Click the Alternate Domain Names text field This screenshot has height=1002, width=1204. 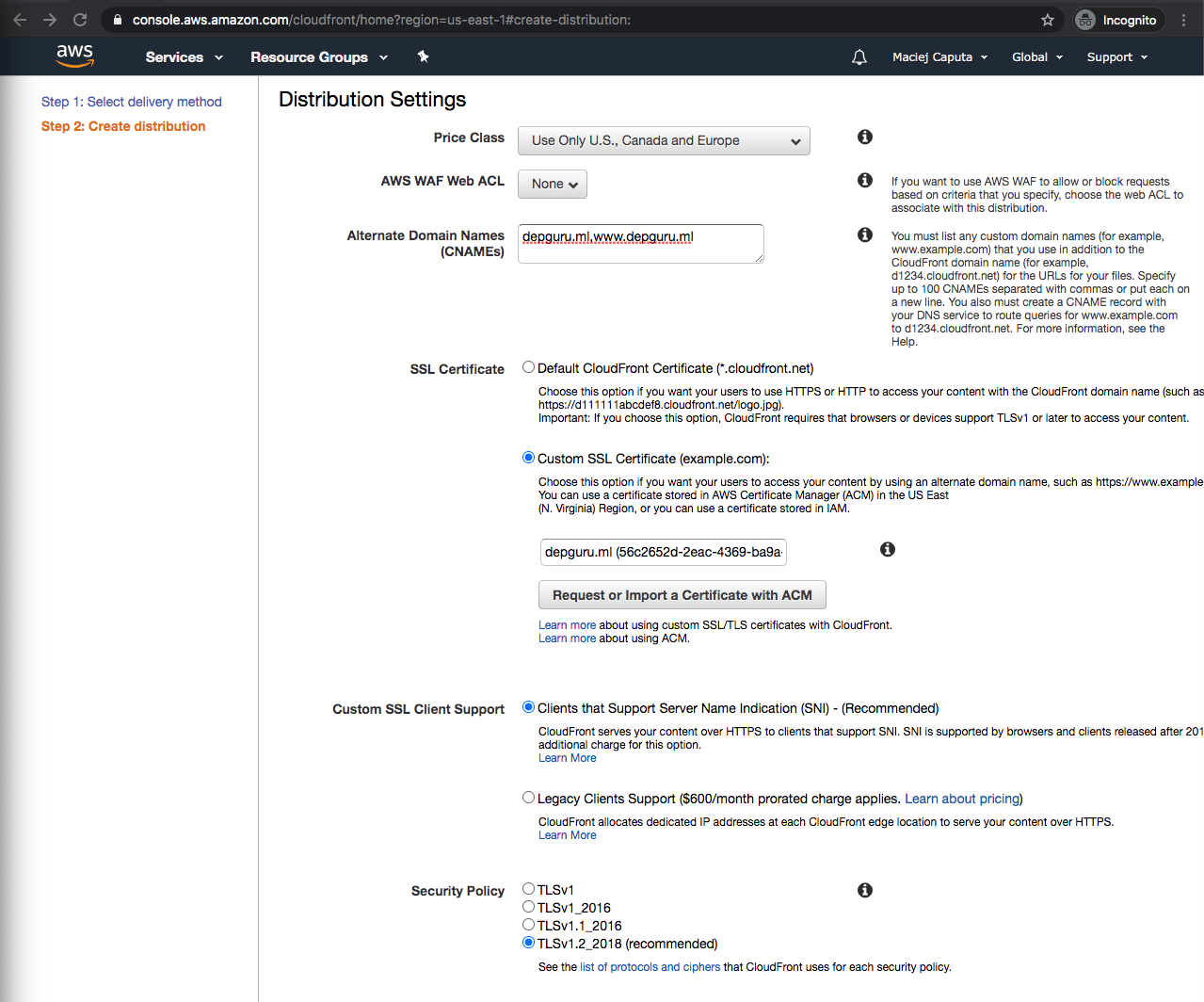point(640,244)
